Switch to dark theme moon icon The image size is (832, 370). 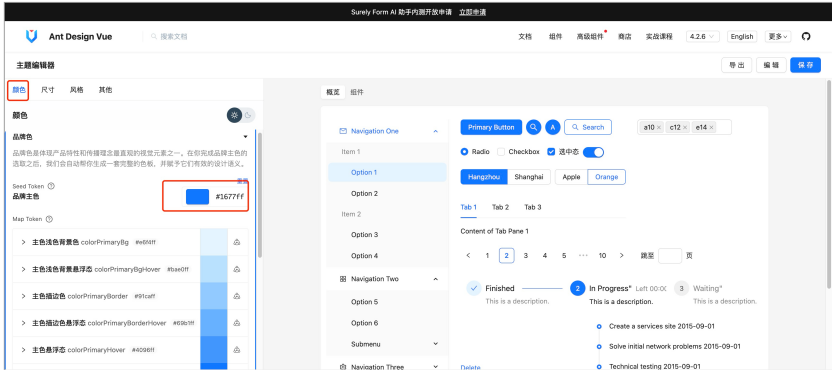click(x=248, y=115)
